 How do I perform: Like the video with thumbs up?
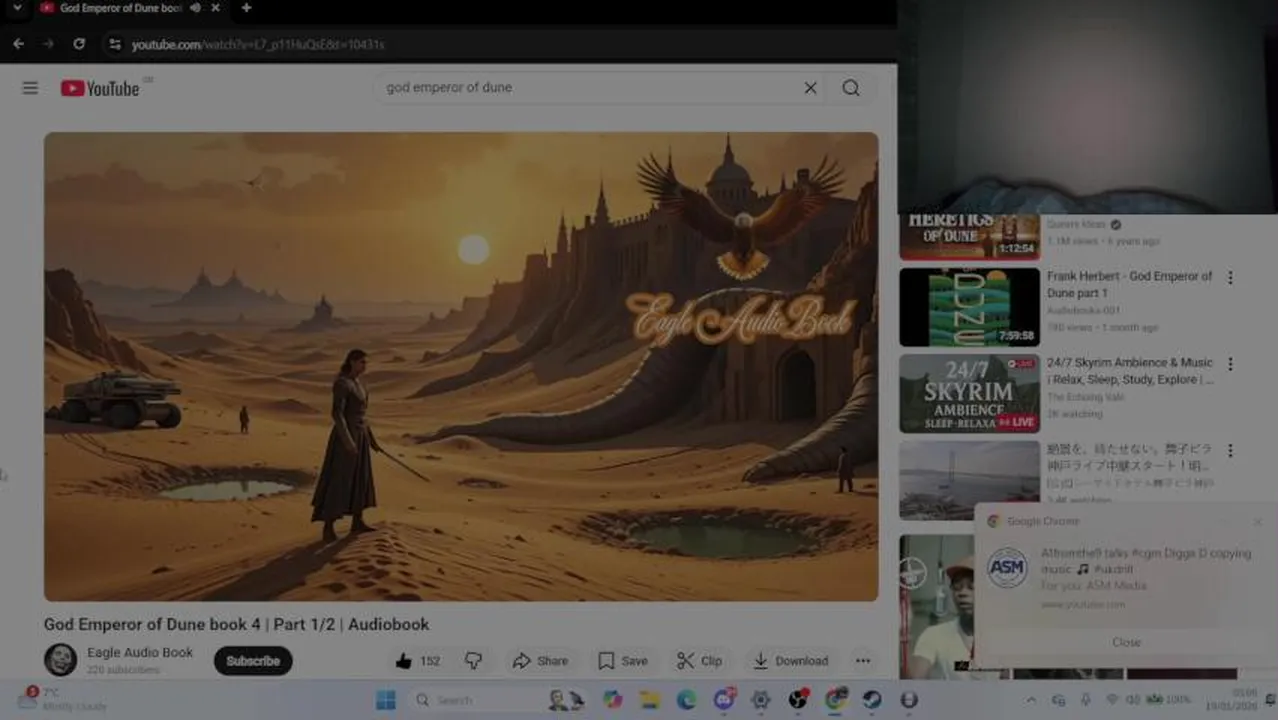417,661
